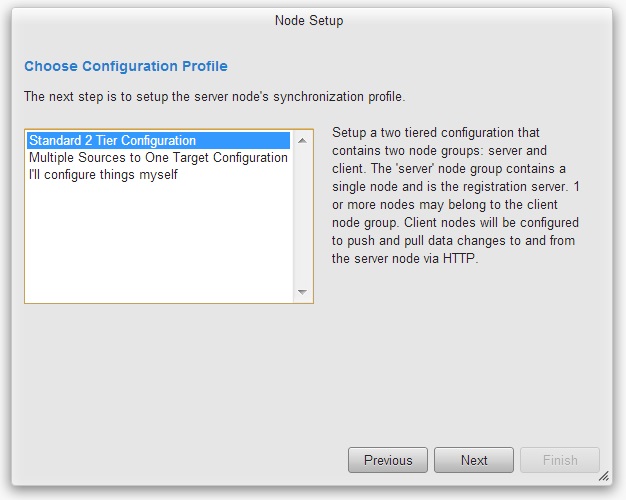Click the word HTTP in the description
The image size is (626, 500).
pos(459,258)
